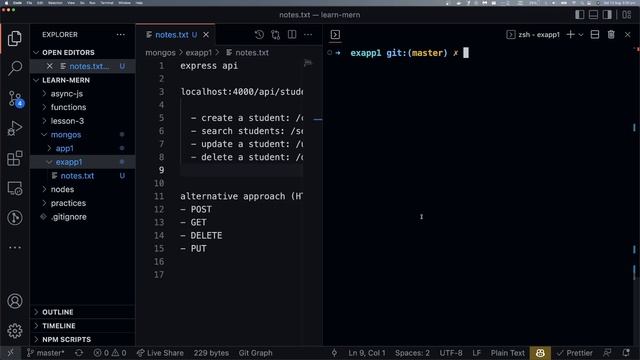
Task: Synchronize changes icon in status bar
Action: [79, 353]
